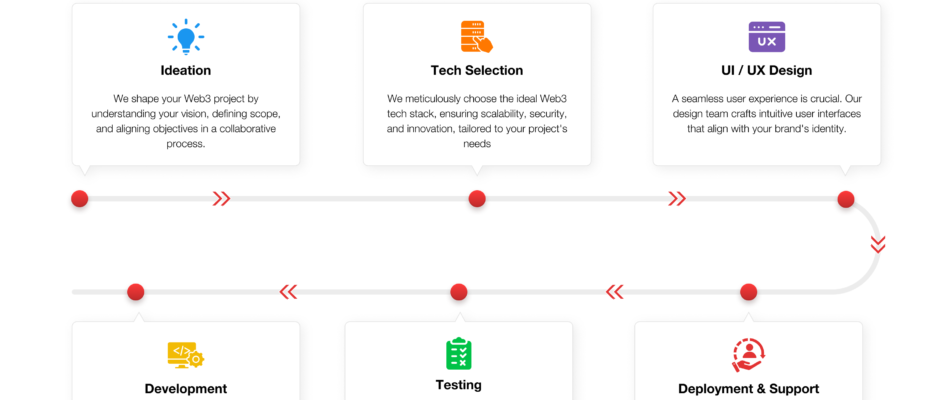The image size is (940, 400).
Task: Click left chevrons between Testing and Development
Action: pyautogui.click(x=288, y=292)
